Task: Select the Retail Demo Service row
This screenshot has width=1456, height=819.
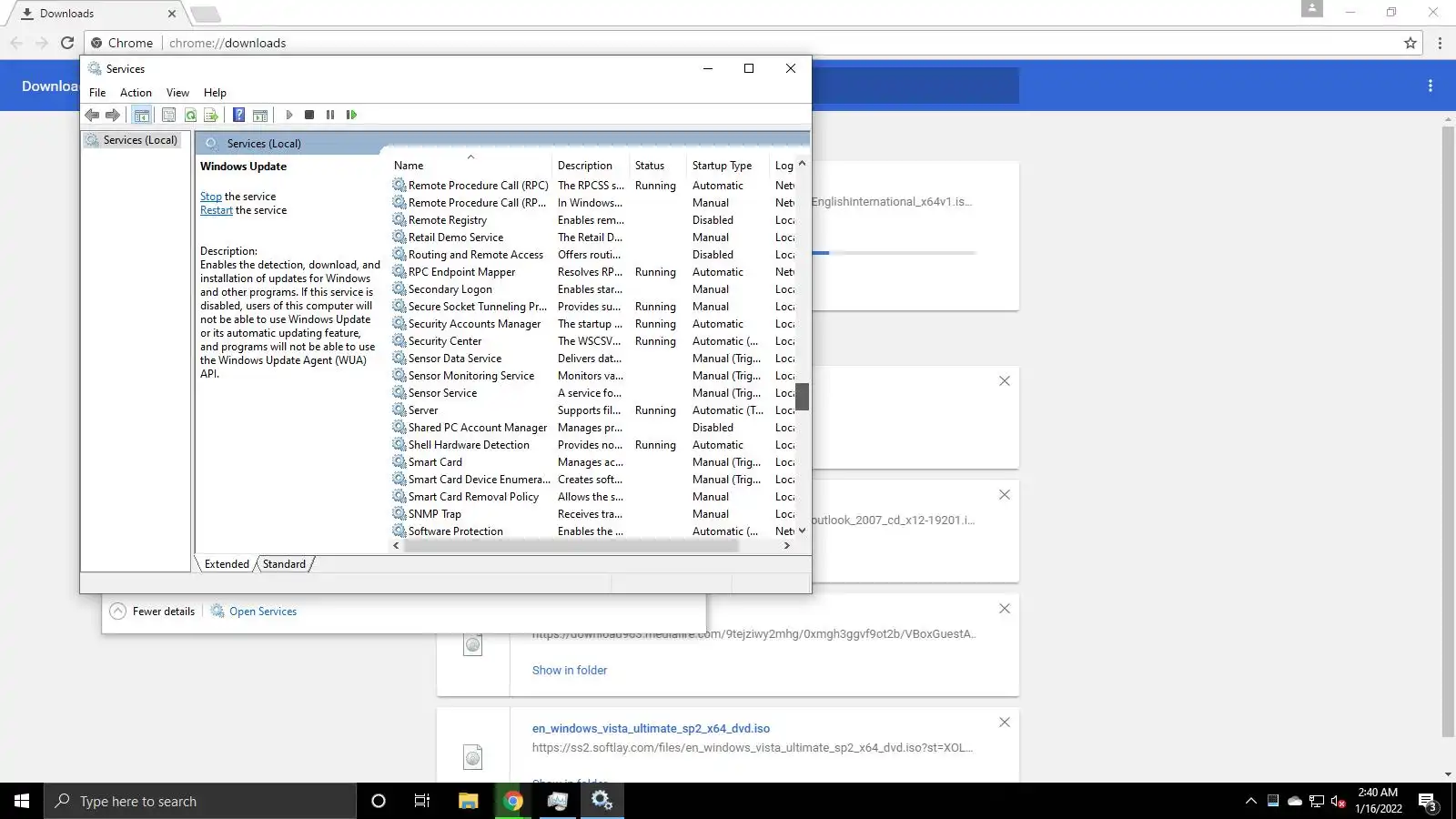Action: [x=593, y=238]
